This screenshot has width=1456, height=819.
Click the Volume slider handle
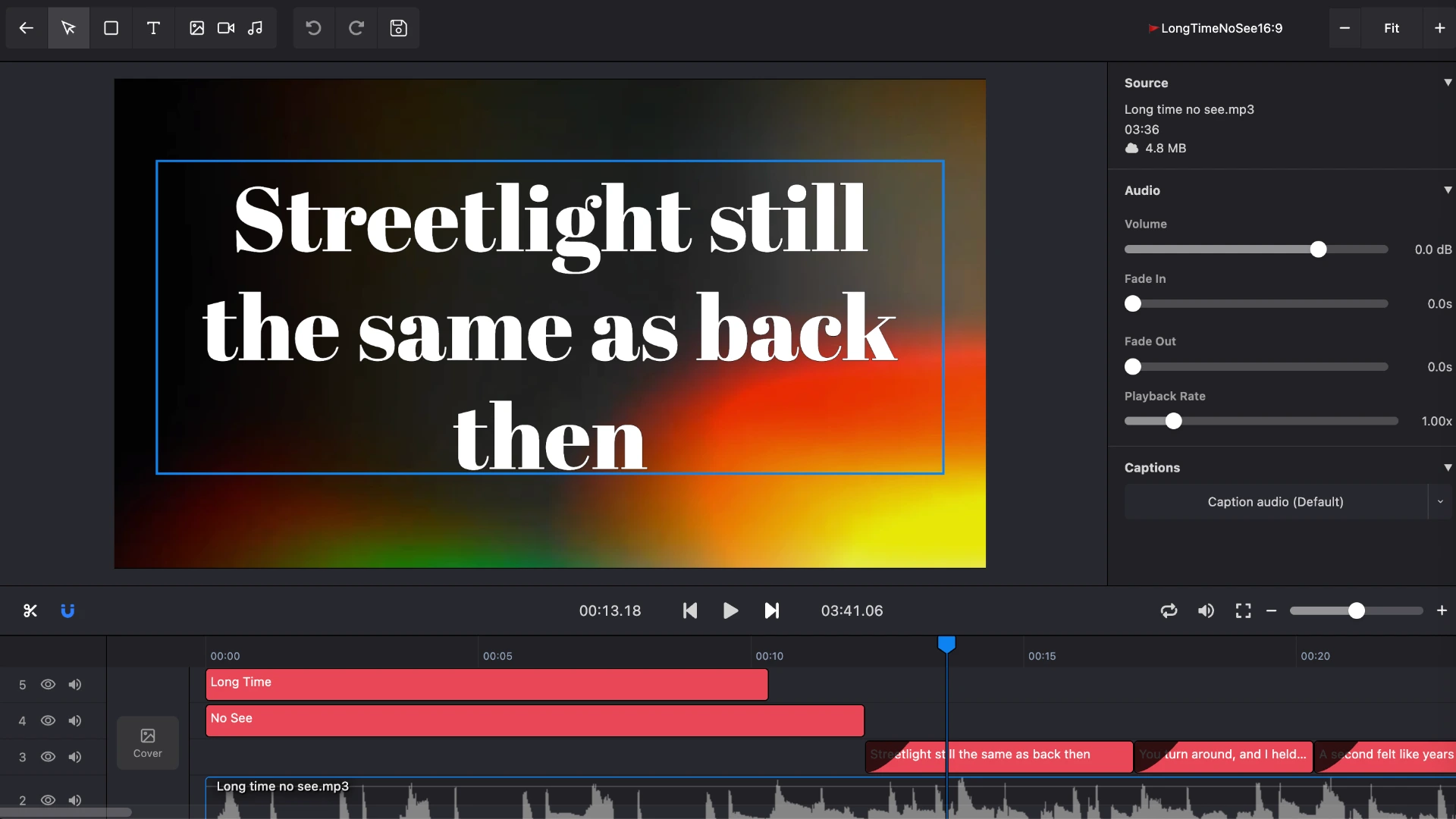coord(1318,249)
